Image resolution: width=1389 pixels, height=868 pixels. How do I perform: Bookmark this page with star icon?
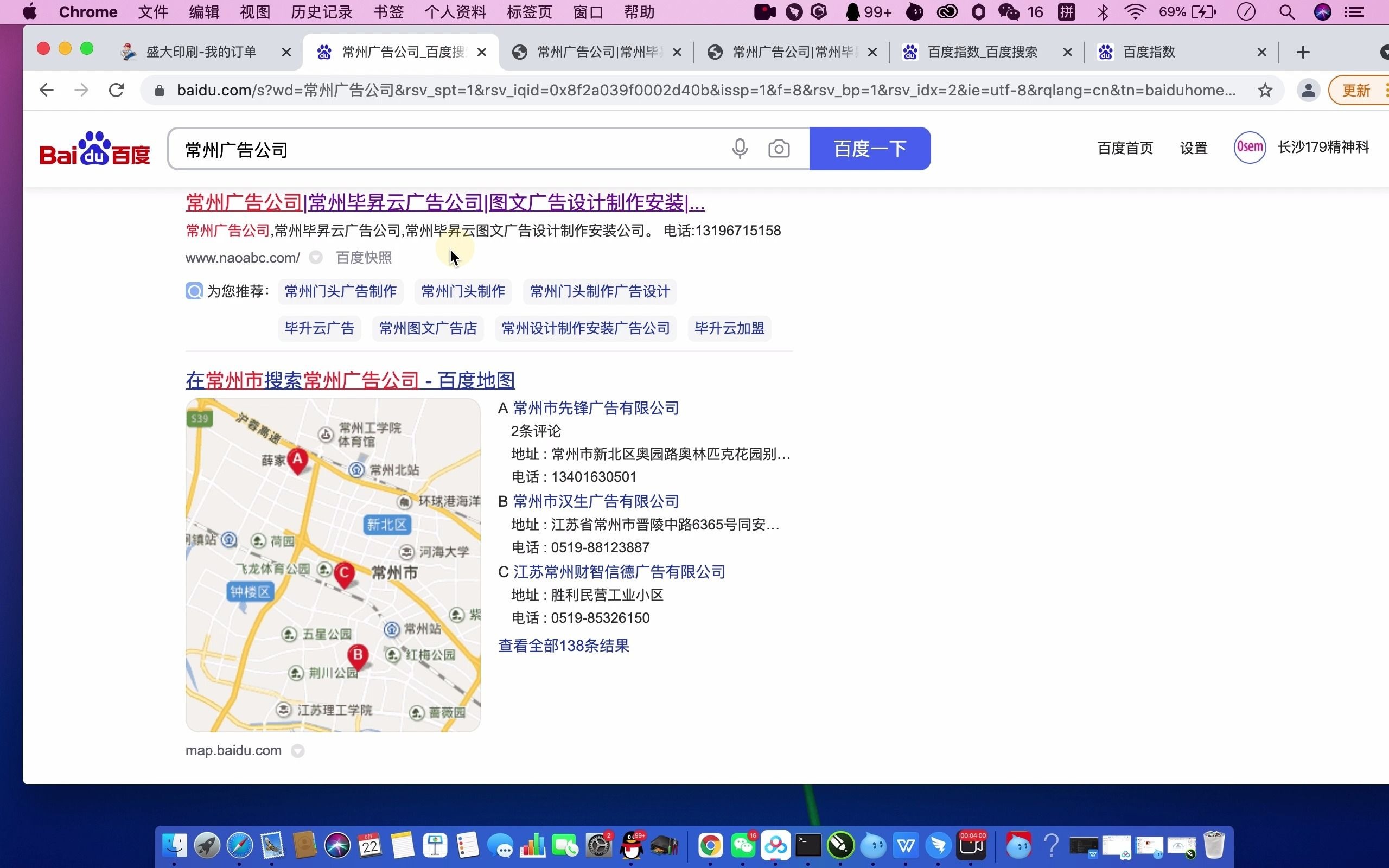(1264, 90)
